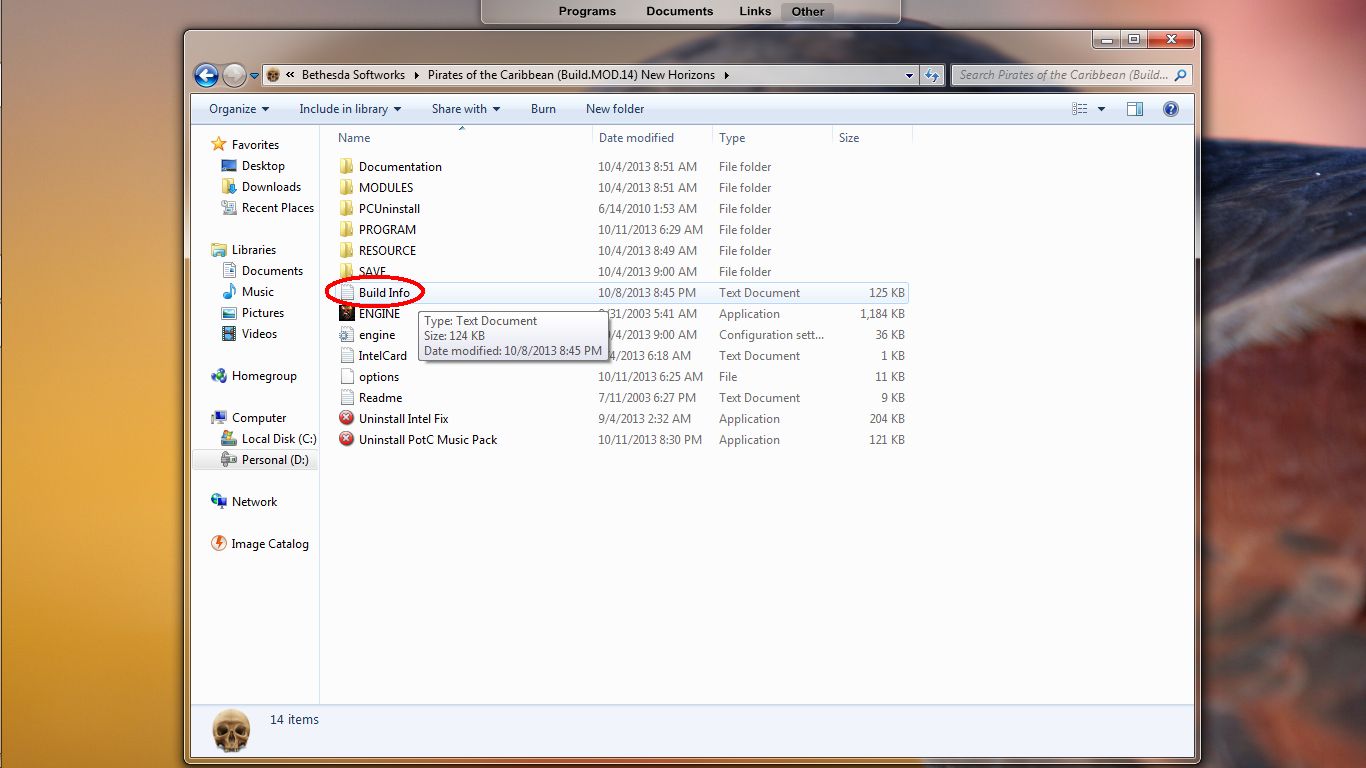This screenshot has height=768, width=1366.
Task: Select the Build Info text document icon
Action: click(346, 292)
